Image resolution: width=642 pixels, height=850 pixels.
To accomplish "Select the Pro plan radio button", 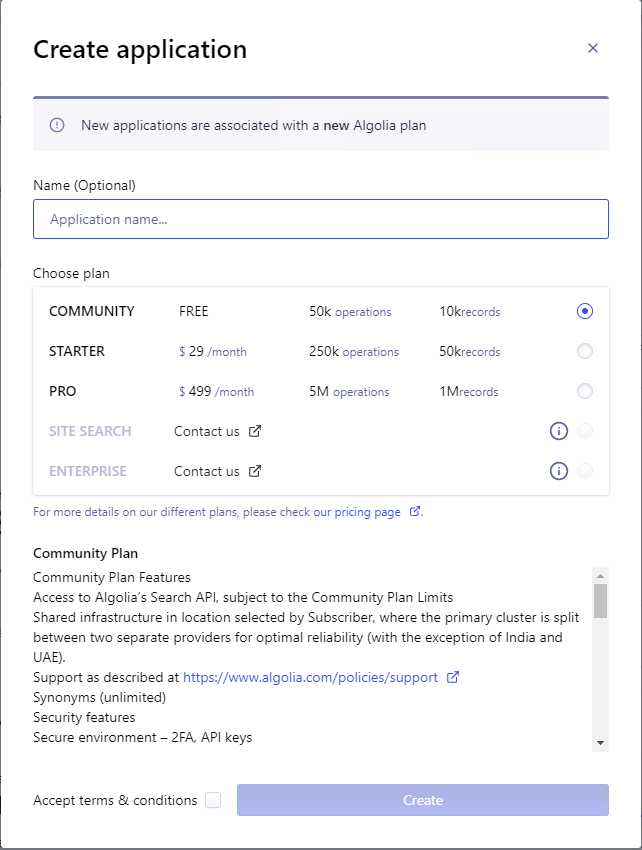I will click(585, 391).
